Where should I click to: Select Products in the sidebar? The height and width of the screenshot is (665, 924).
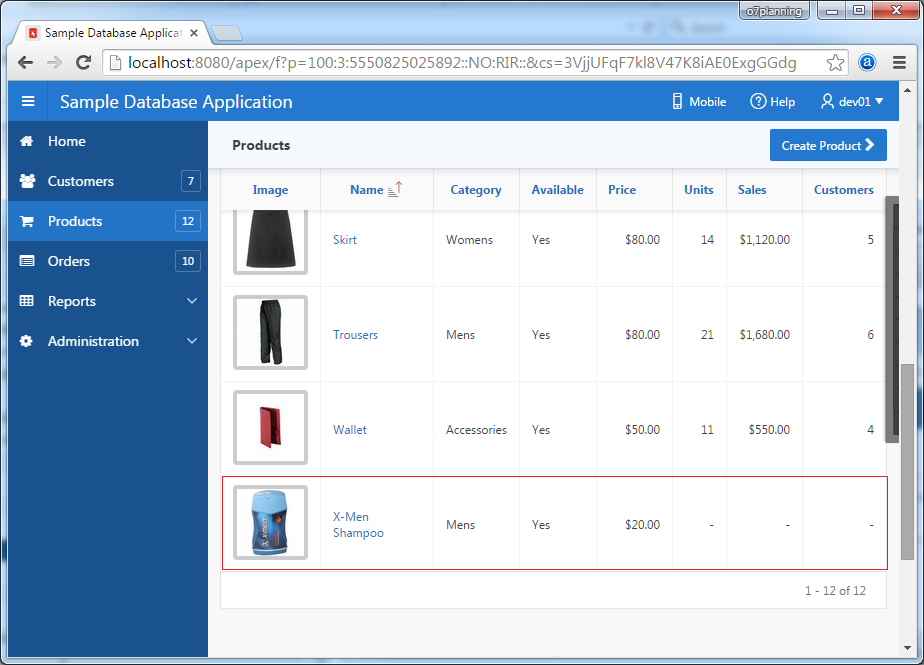coord(108,221)
